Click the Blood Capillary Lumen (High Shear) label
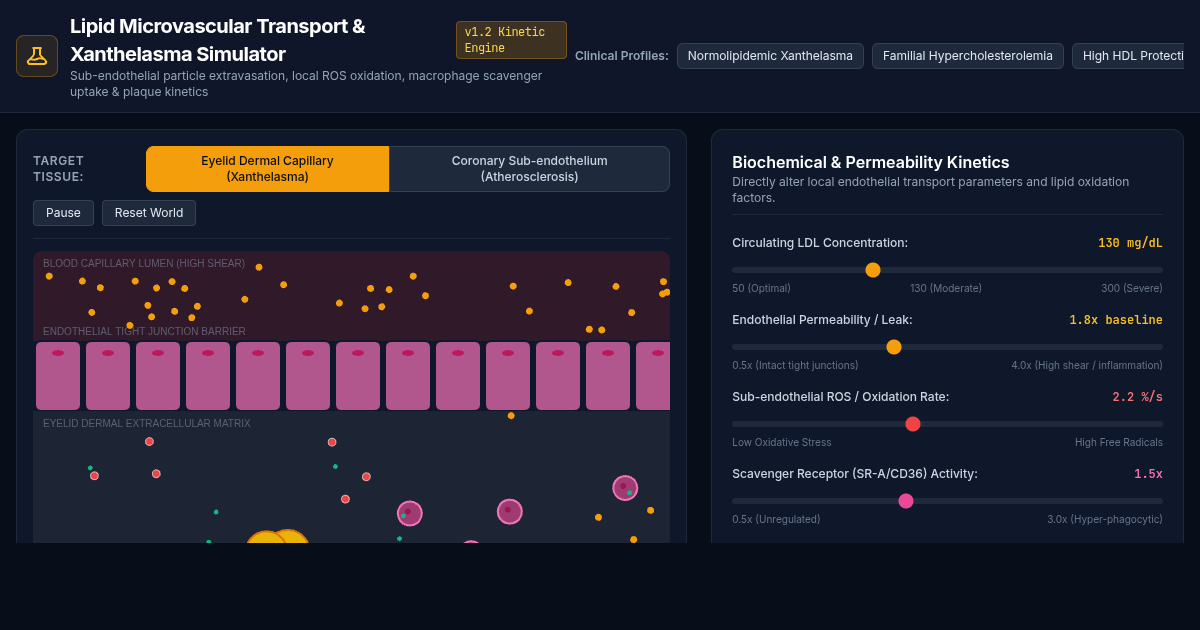The height and width of the screenshot is (630, 1200). point(144,264)
